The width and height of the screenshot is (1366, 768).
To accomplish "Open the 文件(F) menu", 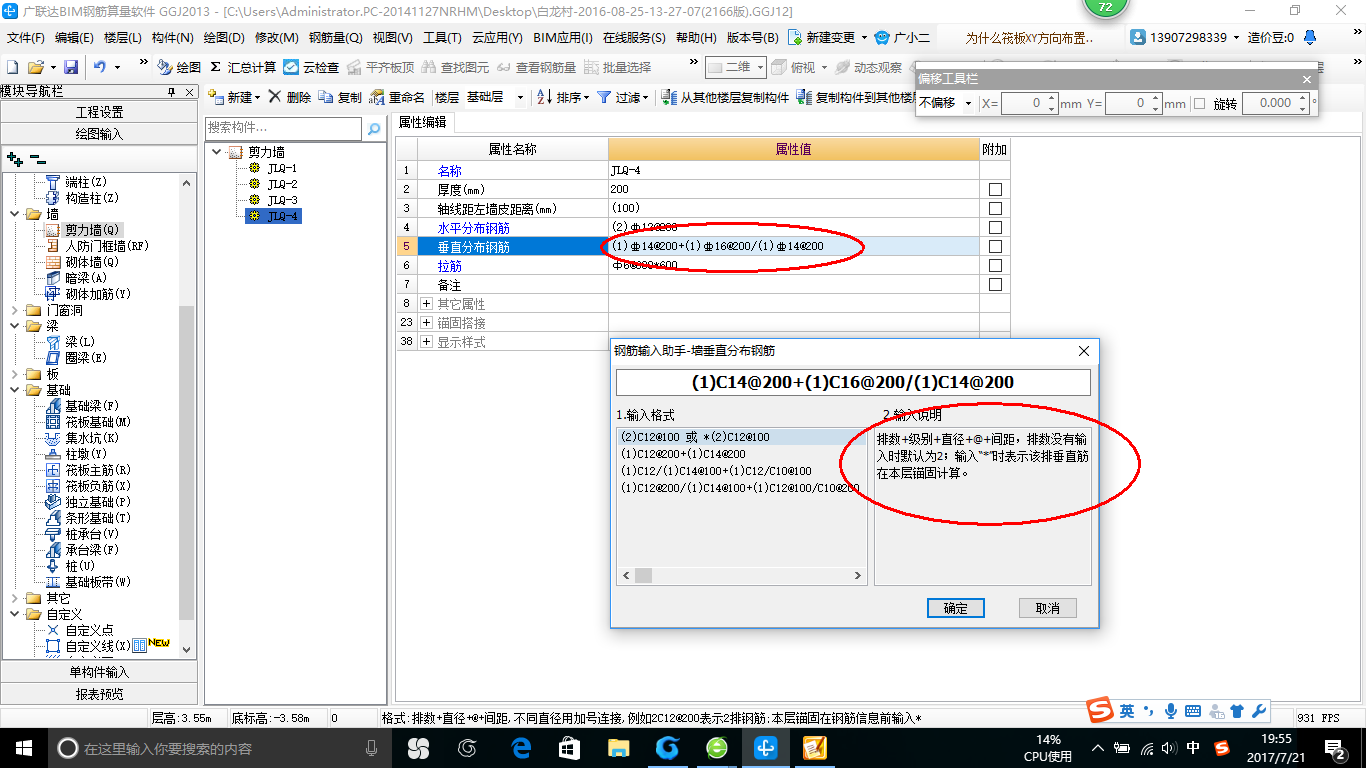I will [26, 38].
